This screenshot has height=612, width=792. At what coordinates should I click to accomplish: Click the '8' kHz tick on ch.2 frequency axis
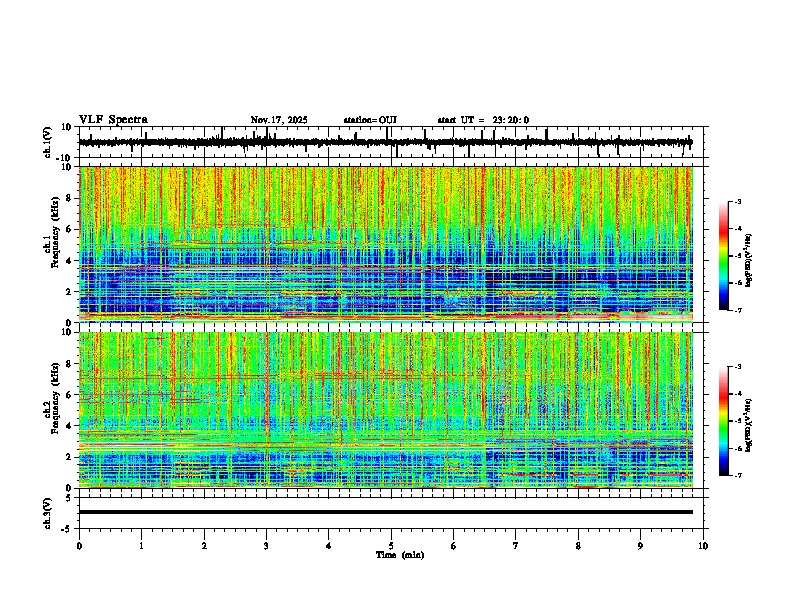click(x=70, y=364)
